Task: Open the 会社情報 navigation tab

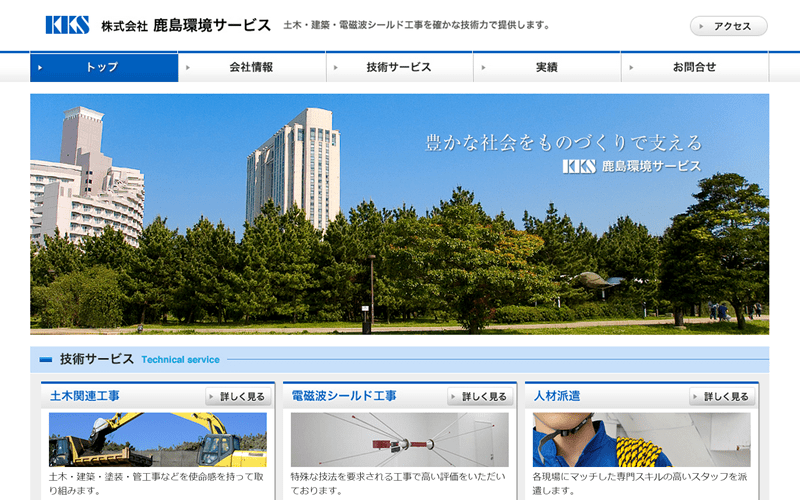Action: 252,67
